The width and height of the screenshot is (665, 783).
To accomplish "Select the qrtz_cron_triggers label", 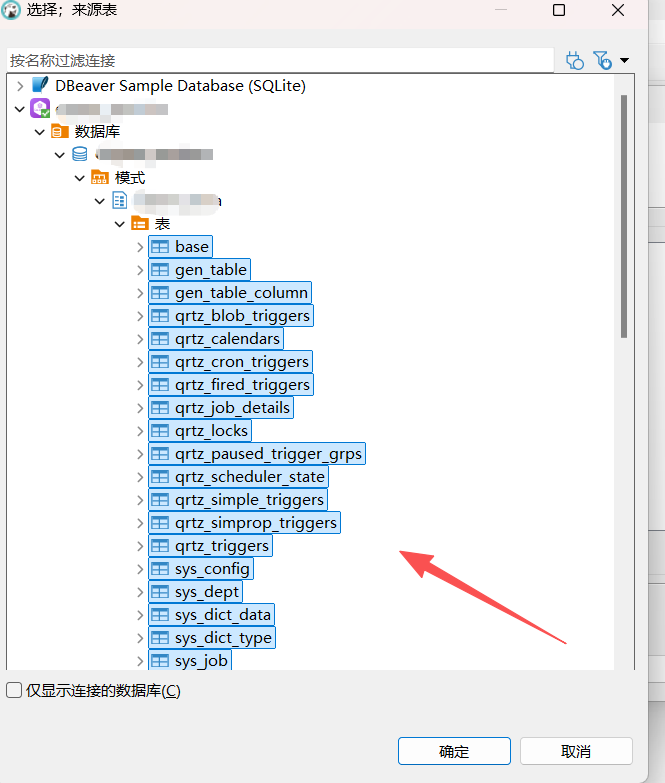I will coord(242,362).
